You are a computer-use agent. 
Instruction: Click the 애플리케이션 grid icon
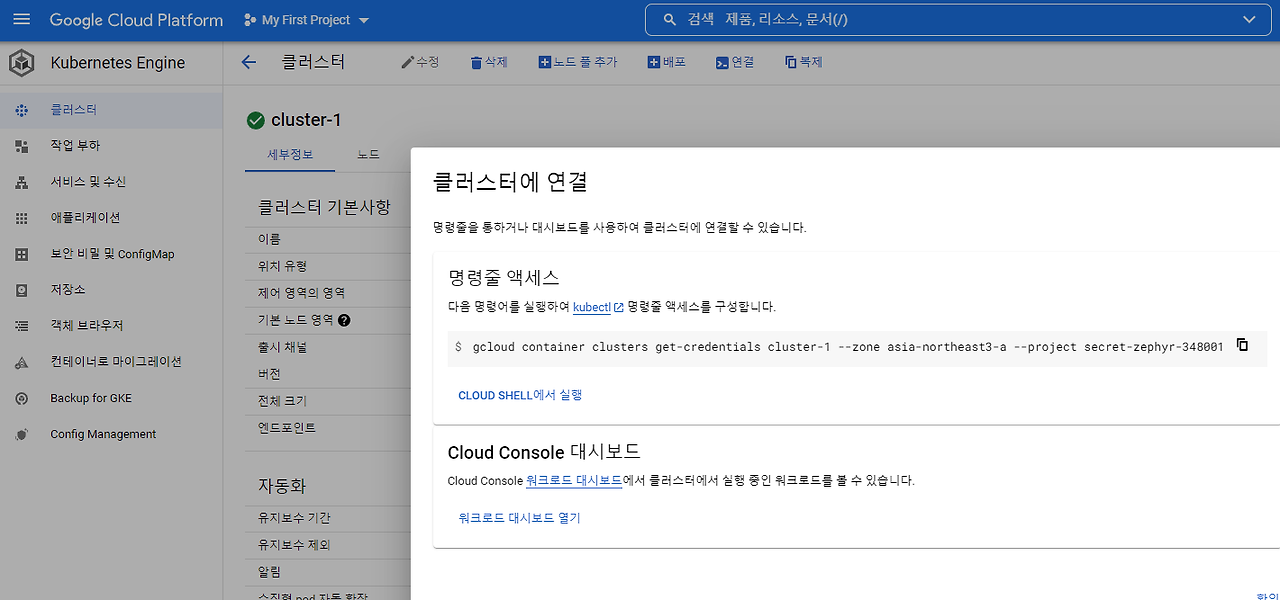(22, 218)
